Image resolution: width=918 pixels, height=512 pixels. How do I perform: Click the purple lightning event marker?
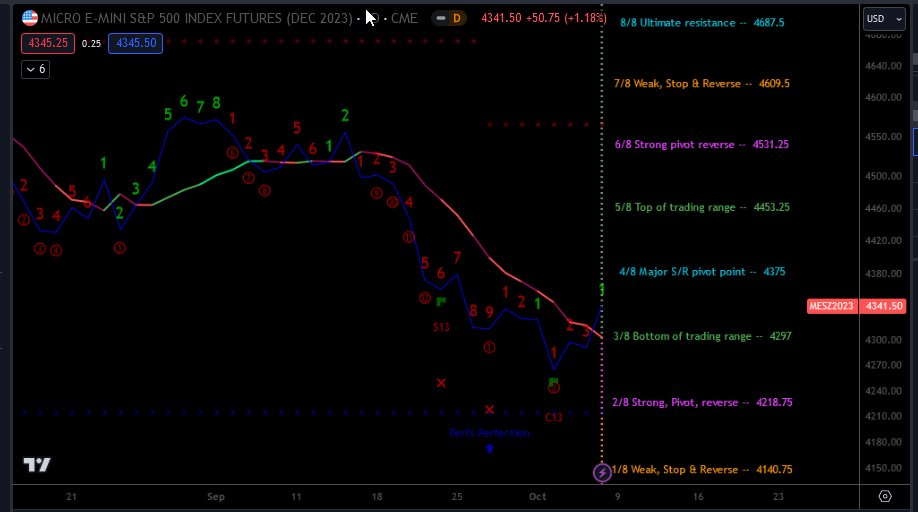coord(602,472)
